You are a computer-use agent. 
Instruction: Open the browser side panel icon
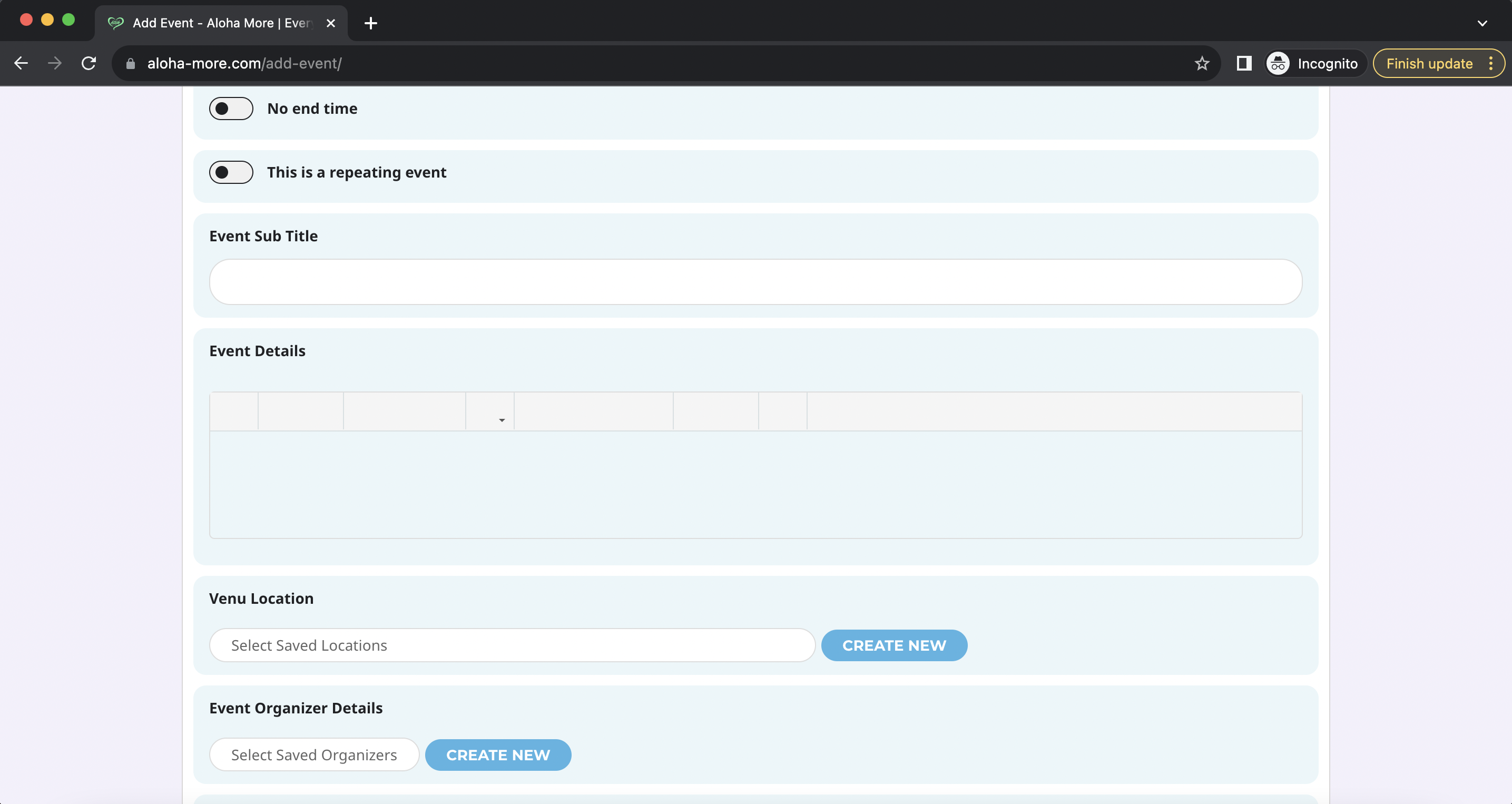(1244, 63)
